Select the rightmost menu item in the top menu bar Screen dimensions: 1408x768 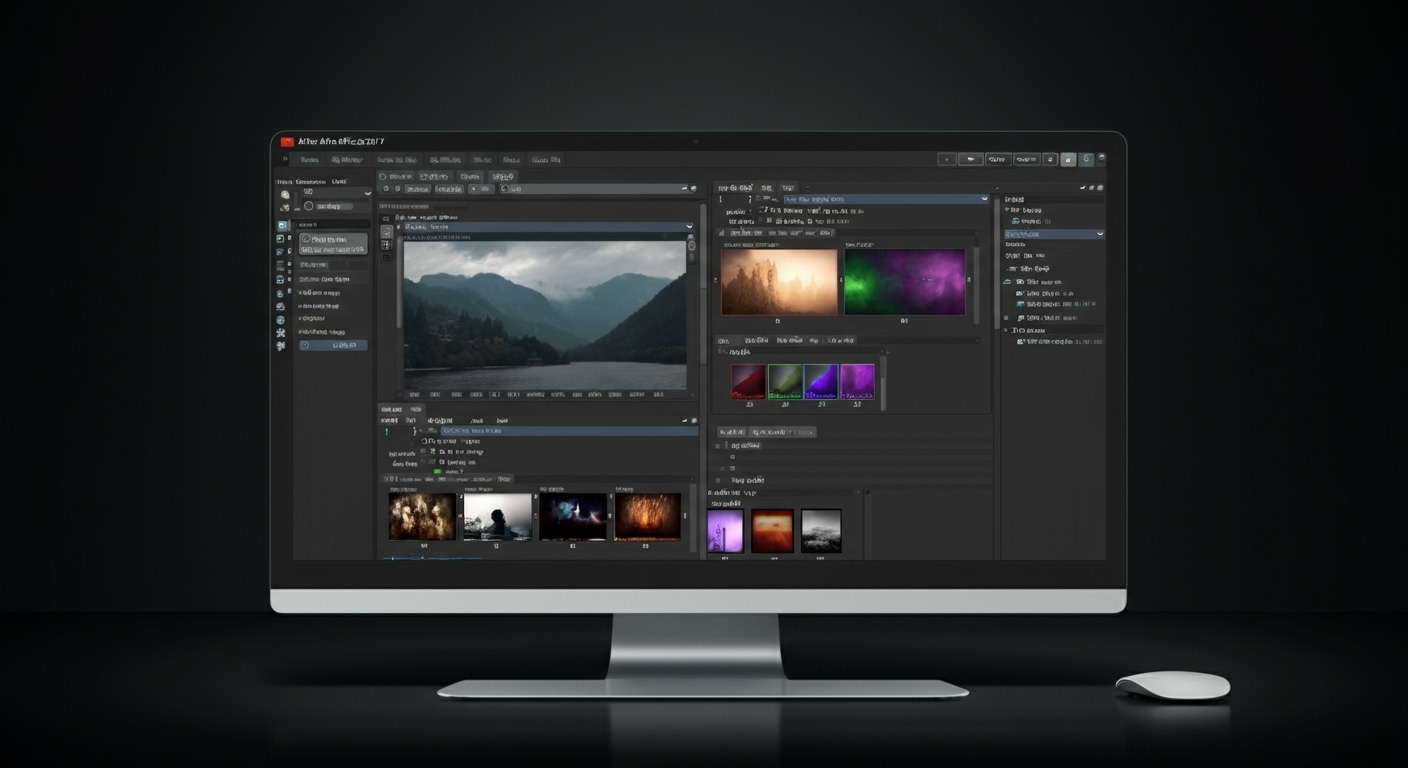548,160
